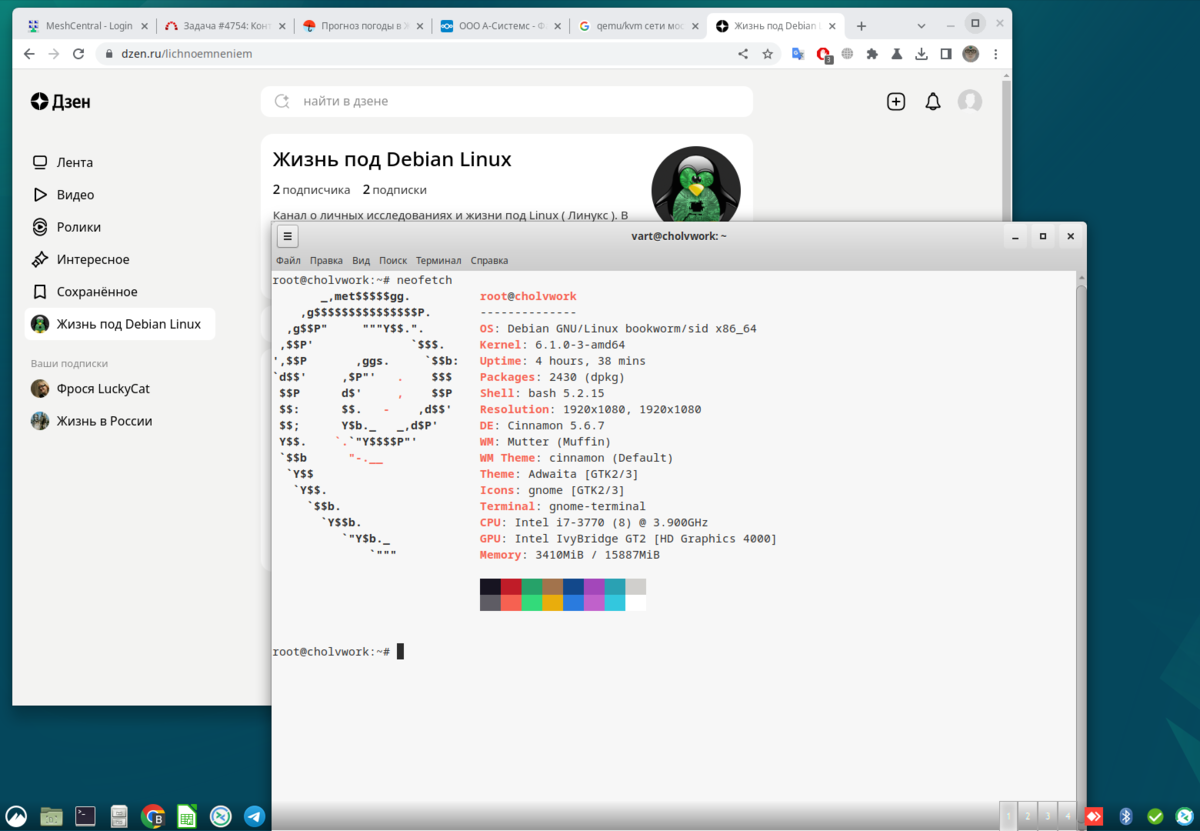This screenshot has width=1200, height=831.
Task: Switch to Задача #4754 tab
Action: click(225, 26)
